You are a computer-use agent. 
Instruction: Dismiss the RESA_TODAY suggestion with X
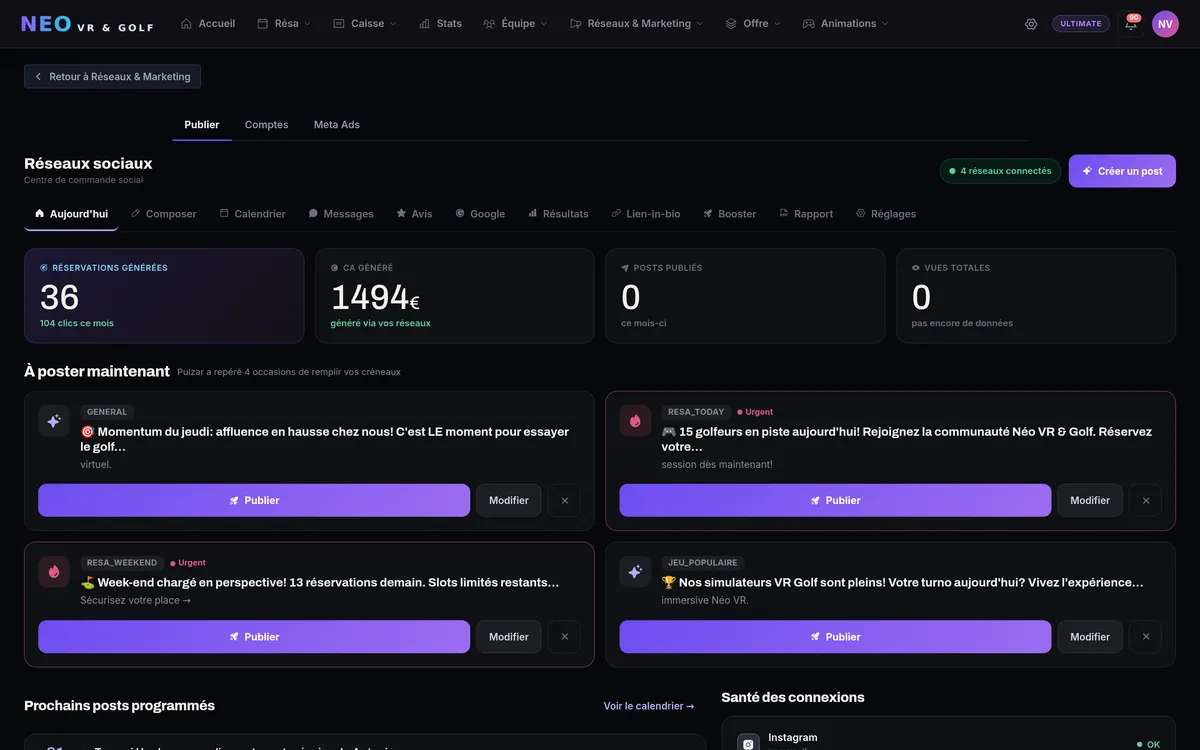pos(1146,500)
